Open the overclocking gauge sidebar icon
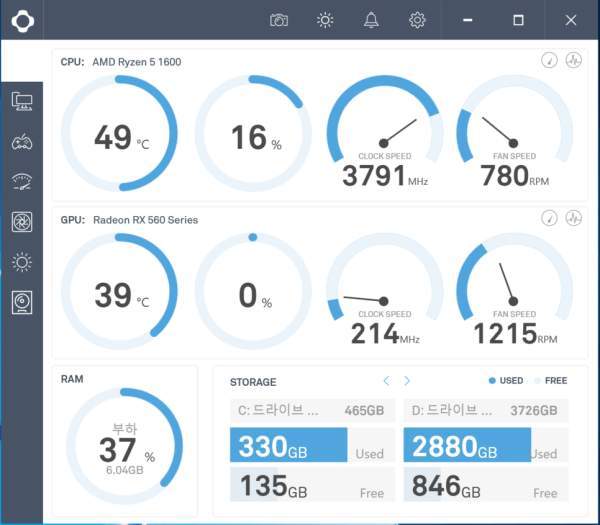 [22, 182]
